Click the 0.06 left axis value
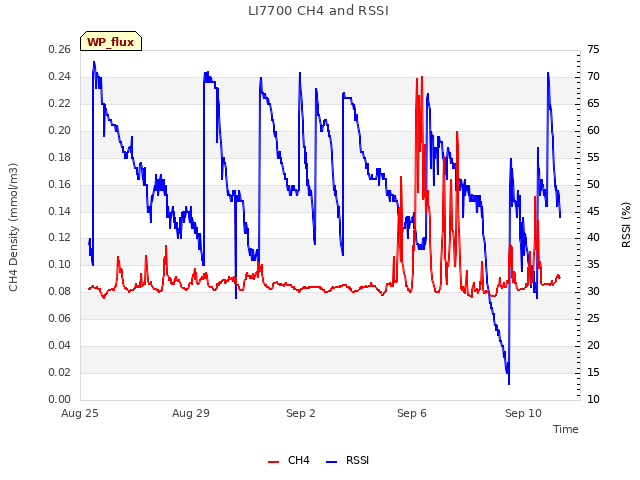This screenshot has height=480, width=640. point(60,318)
